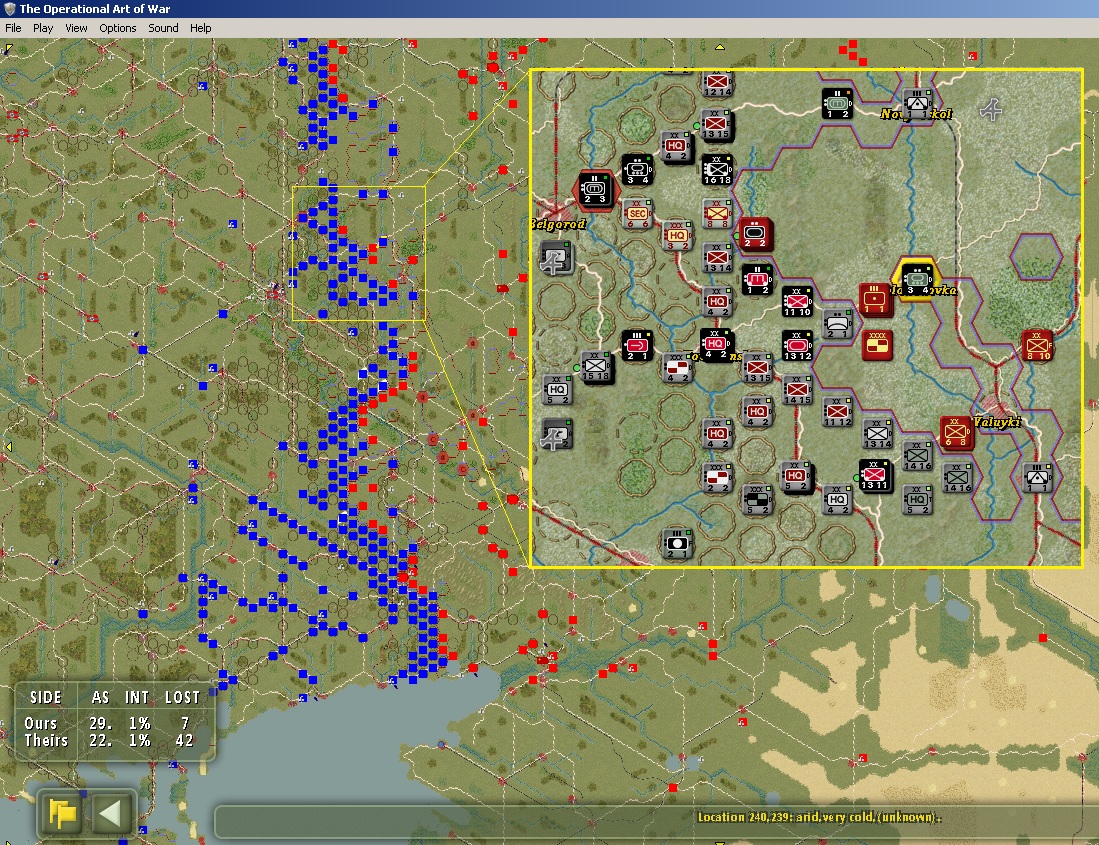Select the black unit counter marked 16 18
Screen dimensions: 1099x845
pyautogui.click(x=716, y=170)
